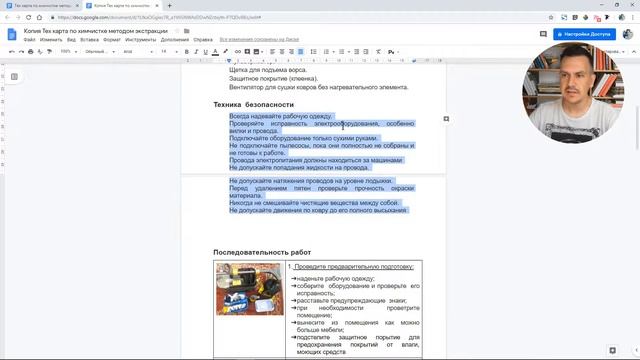Open the comment history icon
640x360 pixels.
point(543,34)
